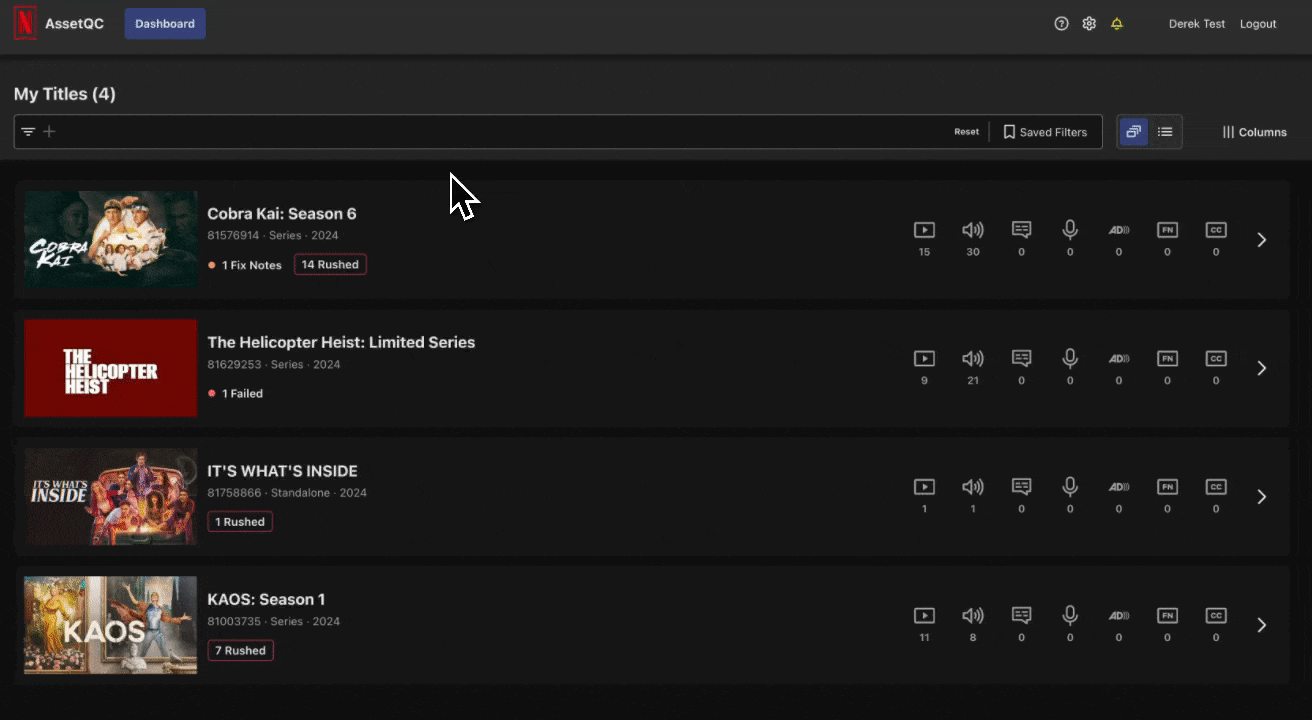The height and width of the screenshot is (720, 1312).
Task: Click the audio description icon for The Helicopter Heist
Action: (1119, 358)
